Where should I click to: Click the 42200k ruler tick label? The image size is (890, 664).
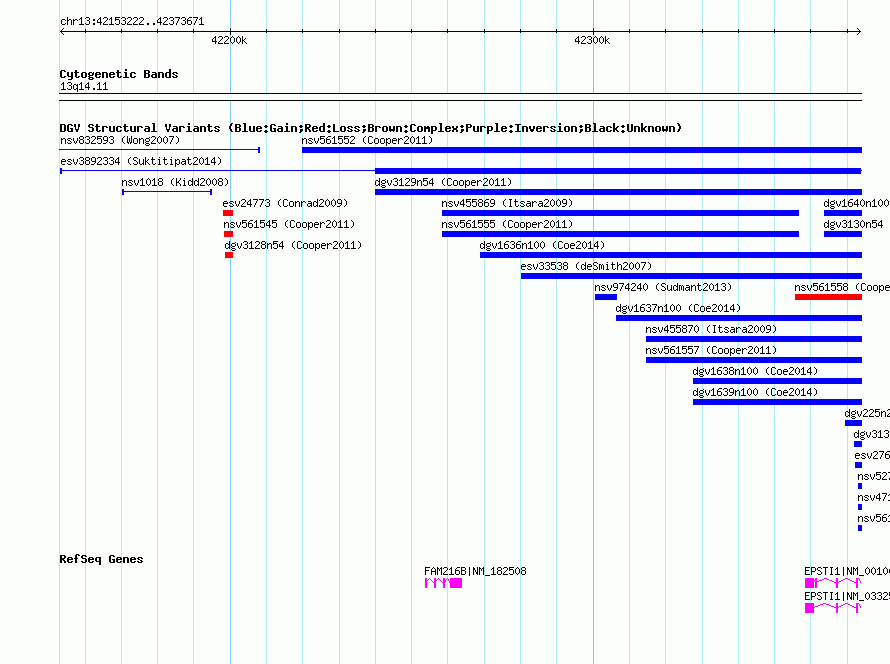229,40
